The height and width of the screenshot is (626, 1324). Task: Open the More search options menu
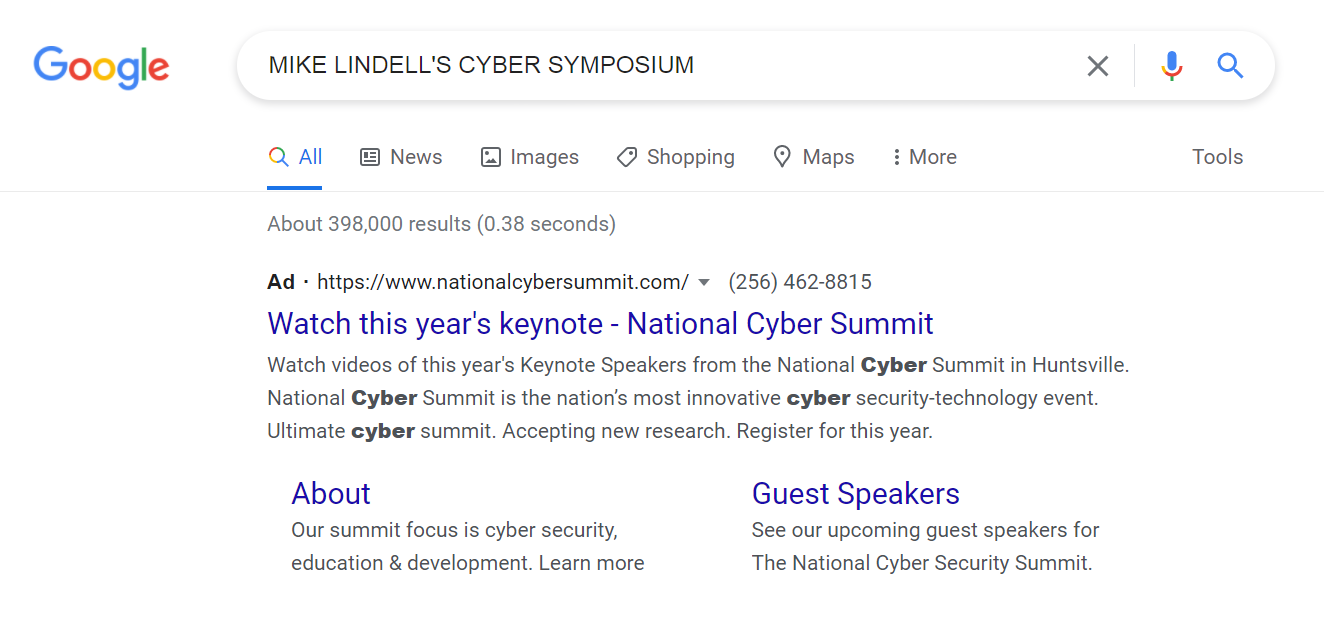(x=925, y=157)
